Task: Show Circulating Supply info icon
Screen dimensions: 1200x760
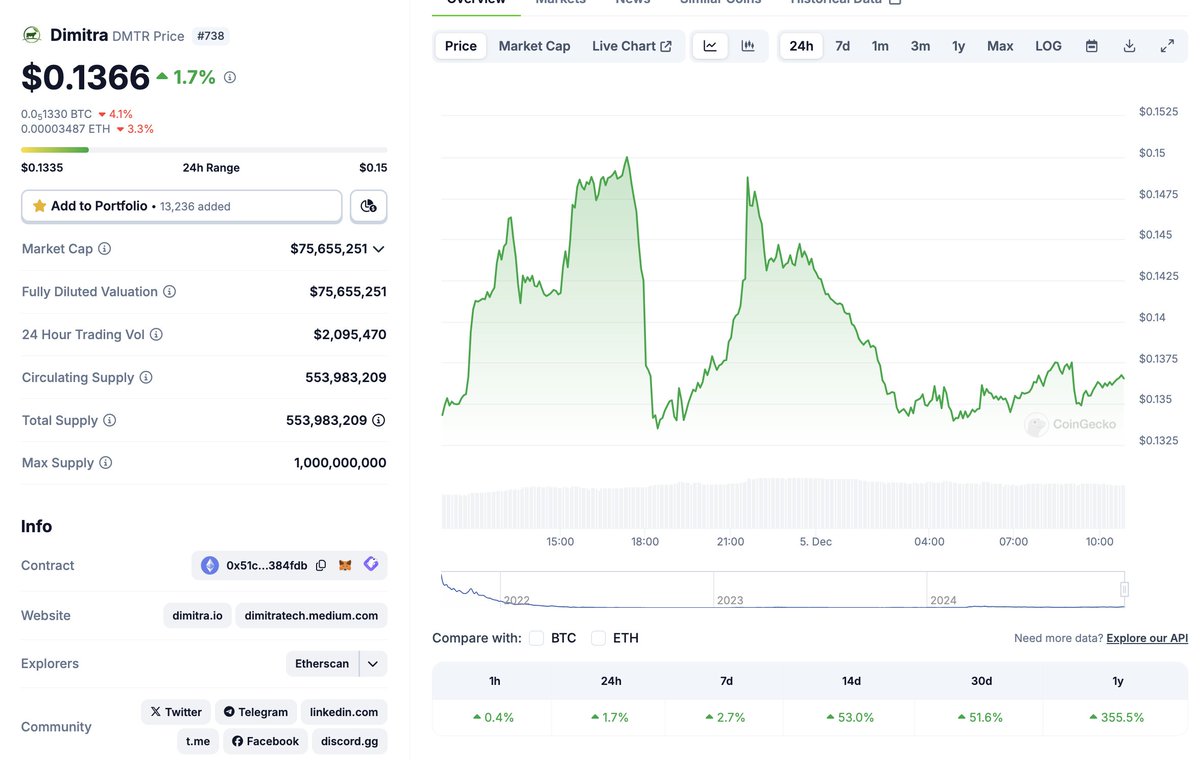Action: pos(146,378)
